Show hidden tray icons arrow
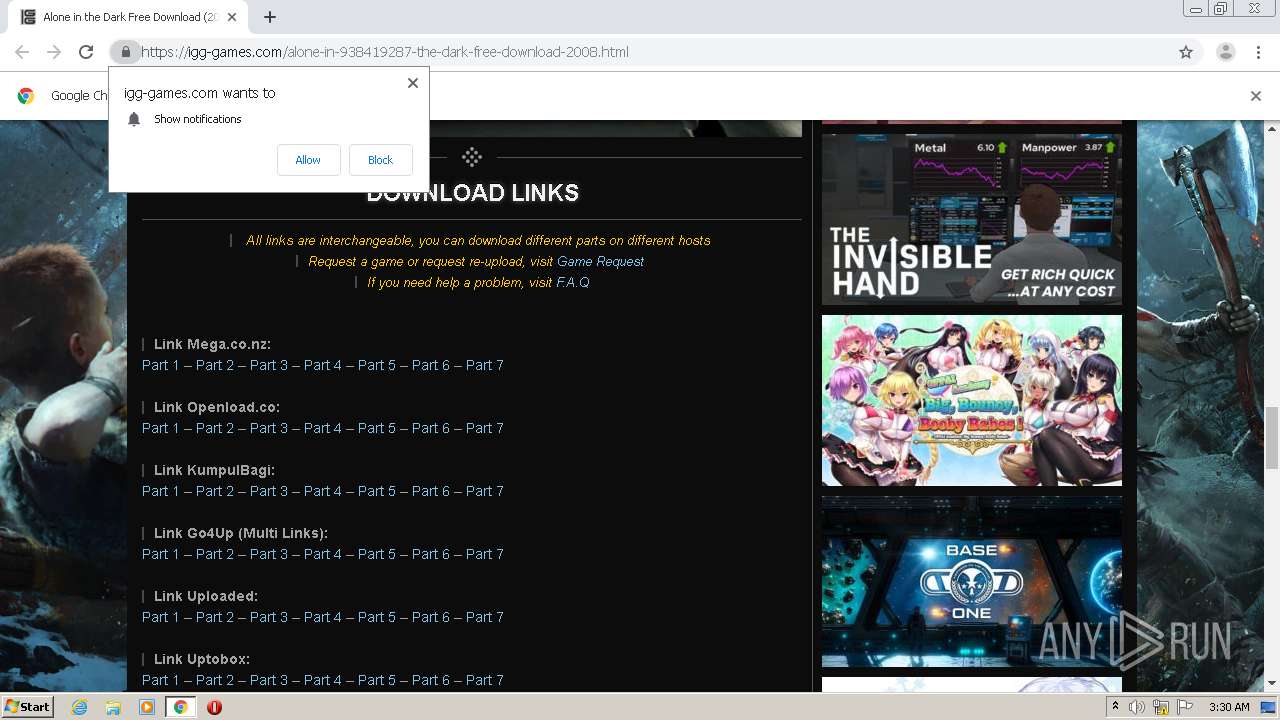The height and width of the screenshot is (720, 1280). [x=1115, y=707]
